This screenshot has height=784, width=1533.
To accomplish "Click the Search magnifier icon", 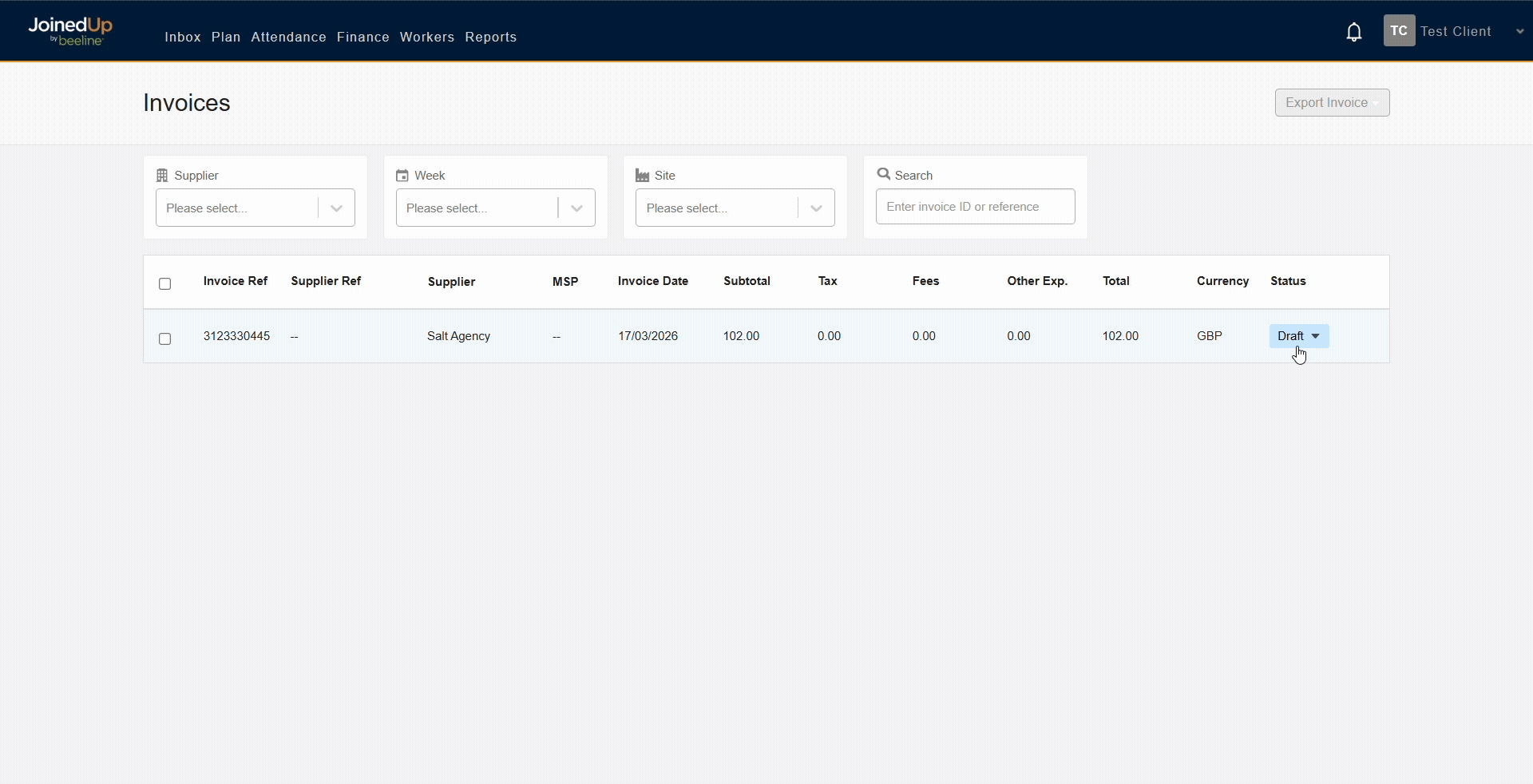I will (x=883, y=174).
